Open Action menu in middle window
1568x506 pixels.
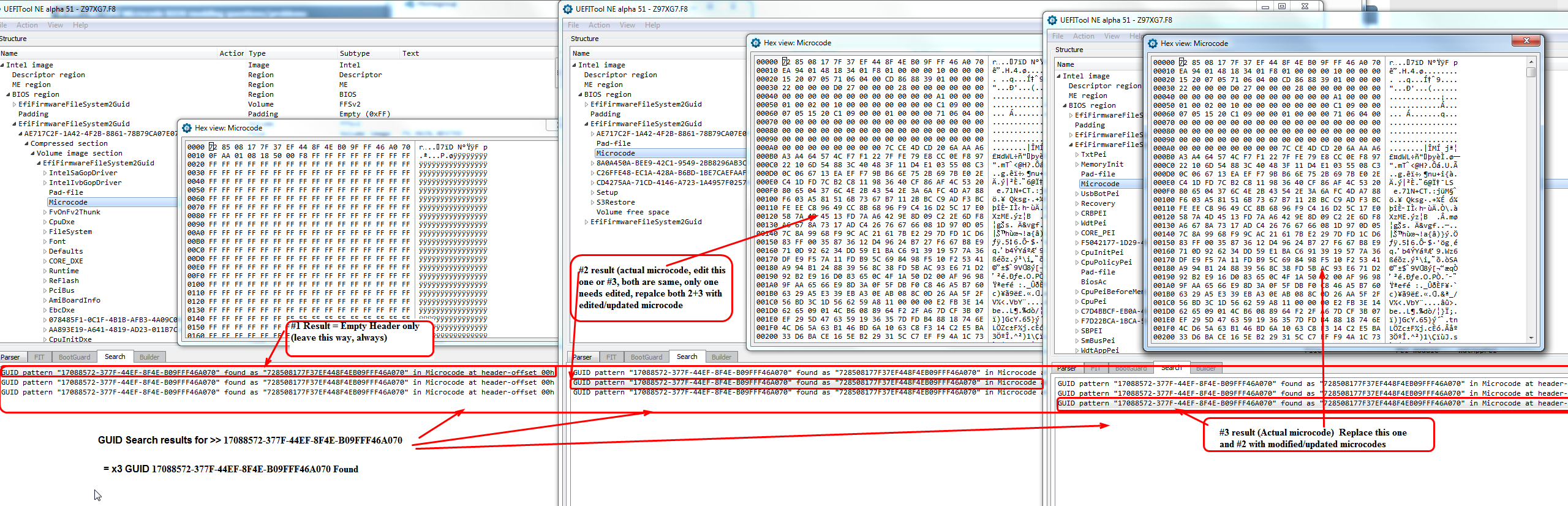599,25
